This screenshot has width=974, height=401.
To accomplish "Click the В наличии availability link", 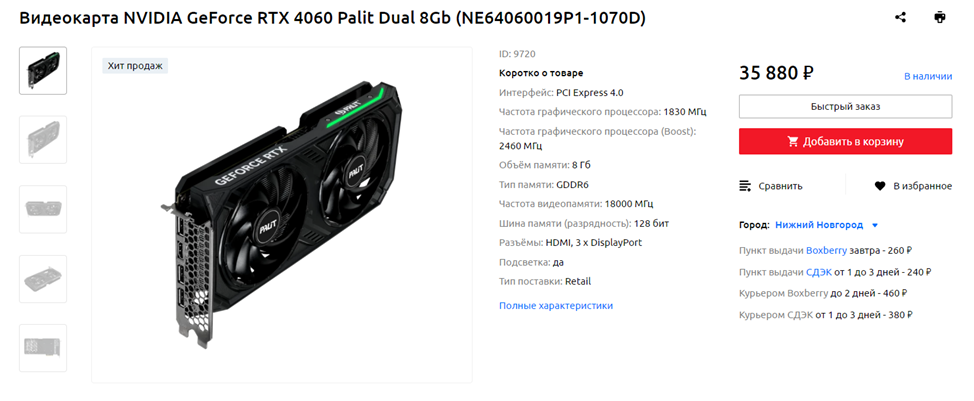I will tap(928, 76).
